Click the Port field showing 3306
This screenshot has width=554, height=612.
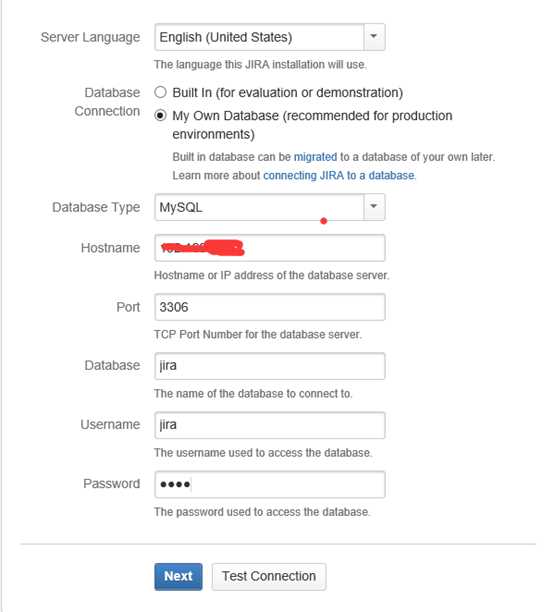[270, 307]
